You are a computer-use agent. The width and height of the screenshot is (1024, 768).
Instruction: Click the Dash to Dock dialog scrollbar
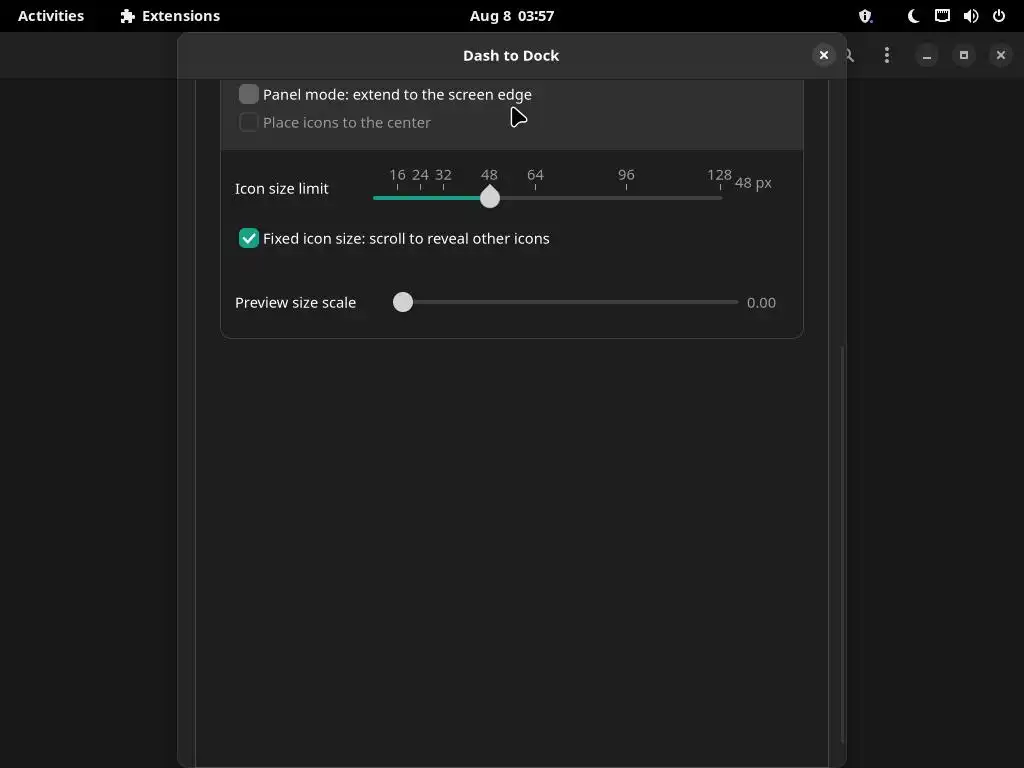pos(842,543)
